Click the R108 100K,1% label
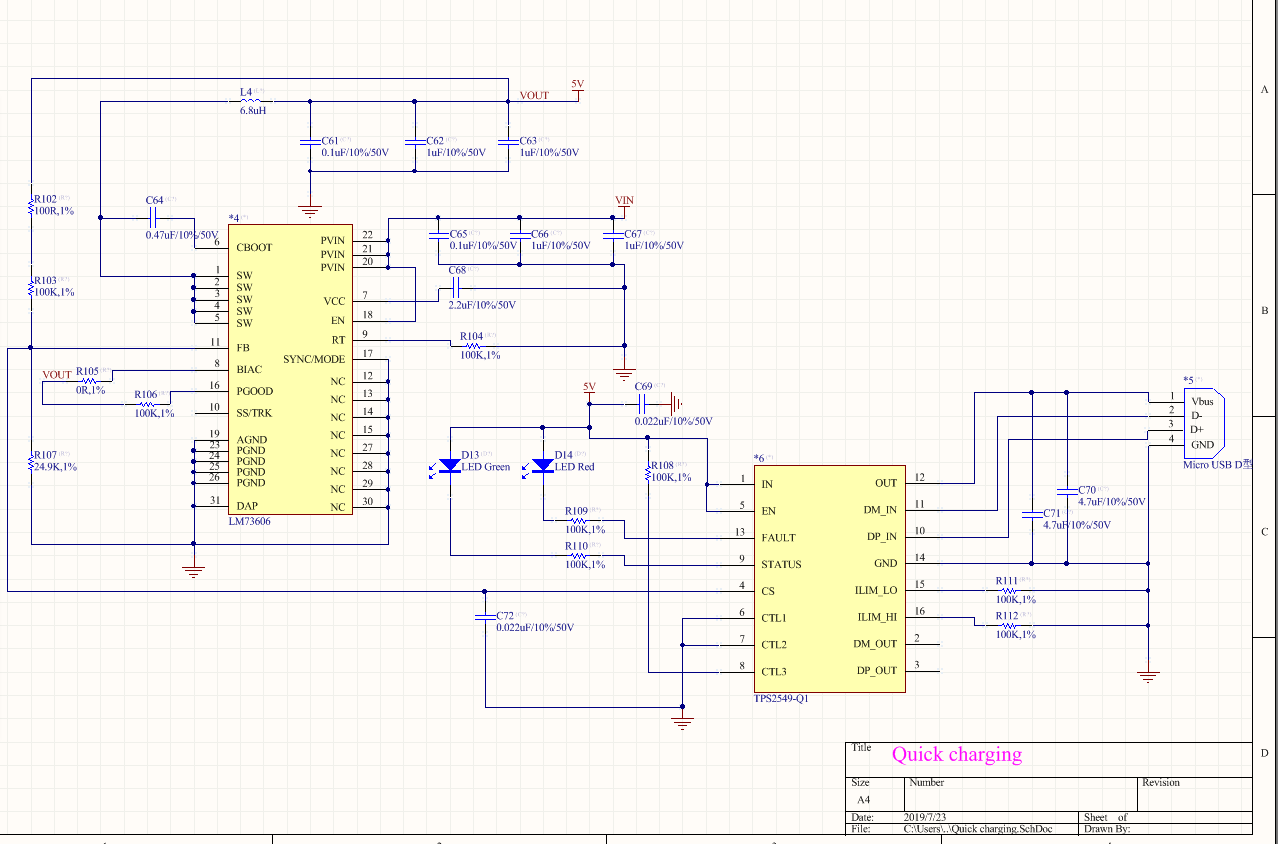1278x844 pixels. pos(671,472)
